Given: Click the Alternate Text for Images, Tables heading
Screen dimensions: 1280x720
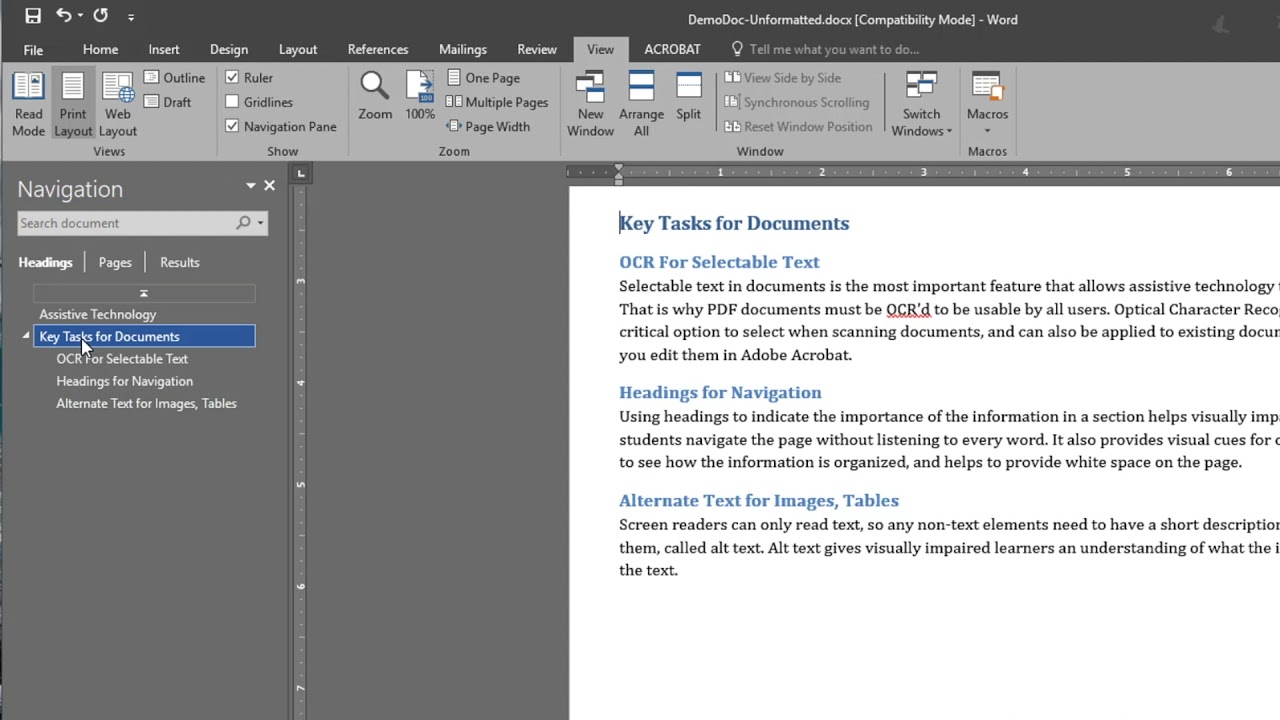Looking at the screenshot, I should (x=759, y=500).
